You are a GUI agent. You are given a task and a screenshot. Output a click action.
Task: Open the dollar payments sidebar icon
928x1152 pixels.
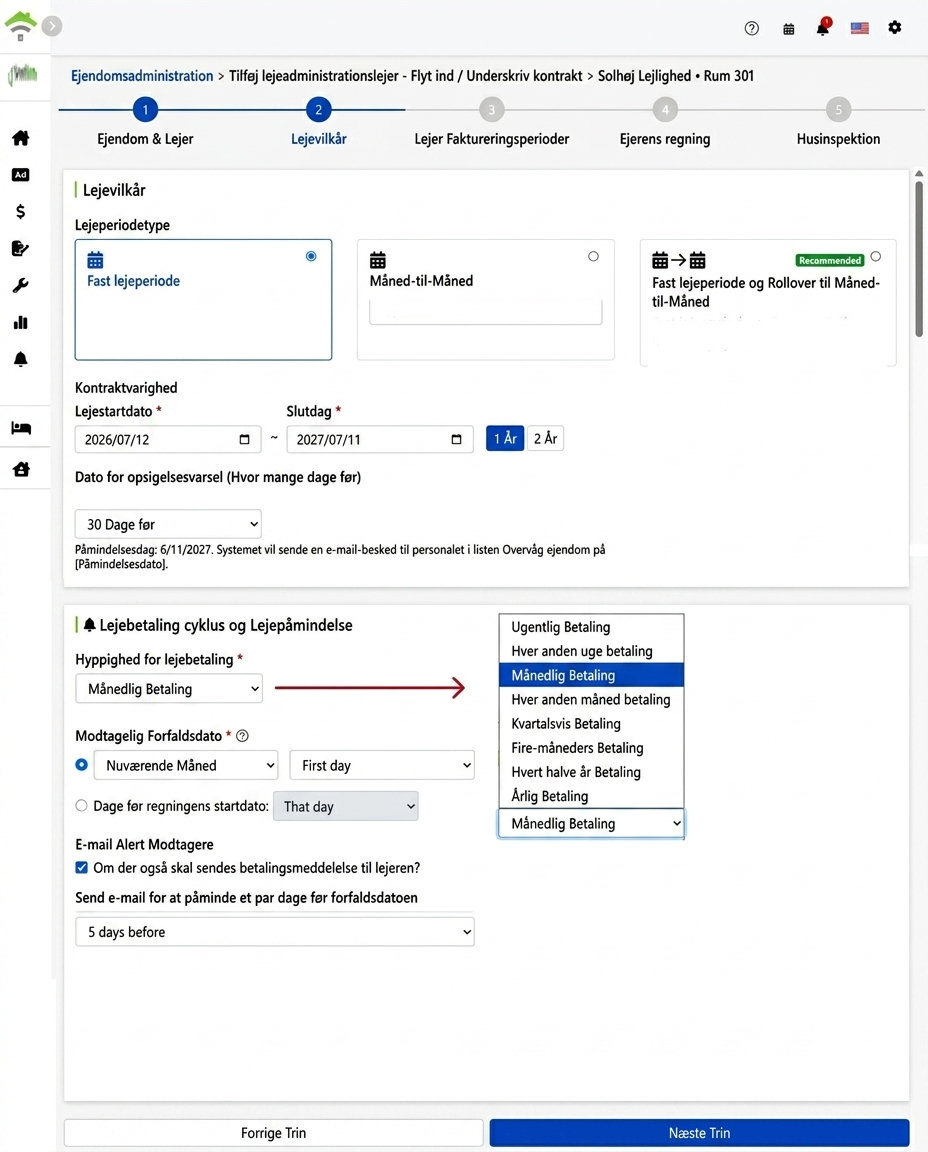(21, 212)
